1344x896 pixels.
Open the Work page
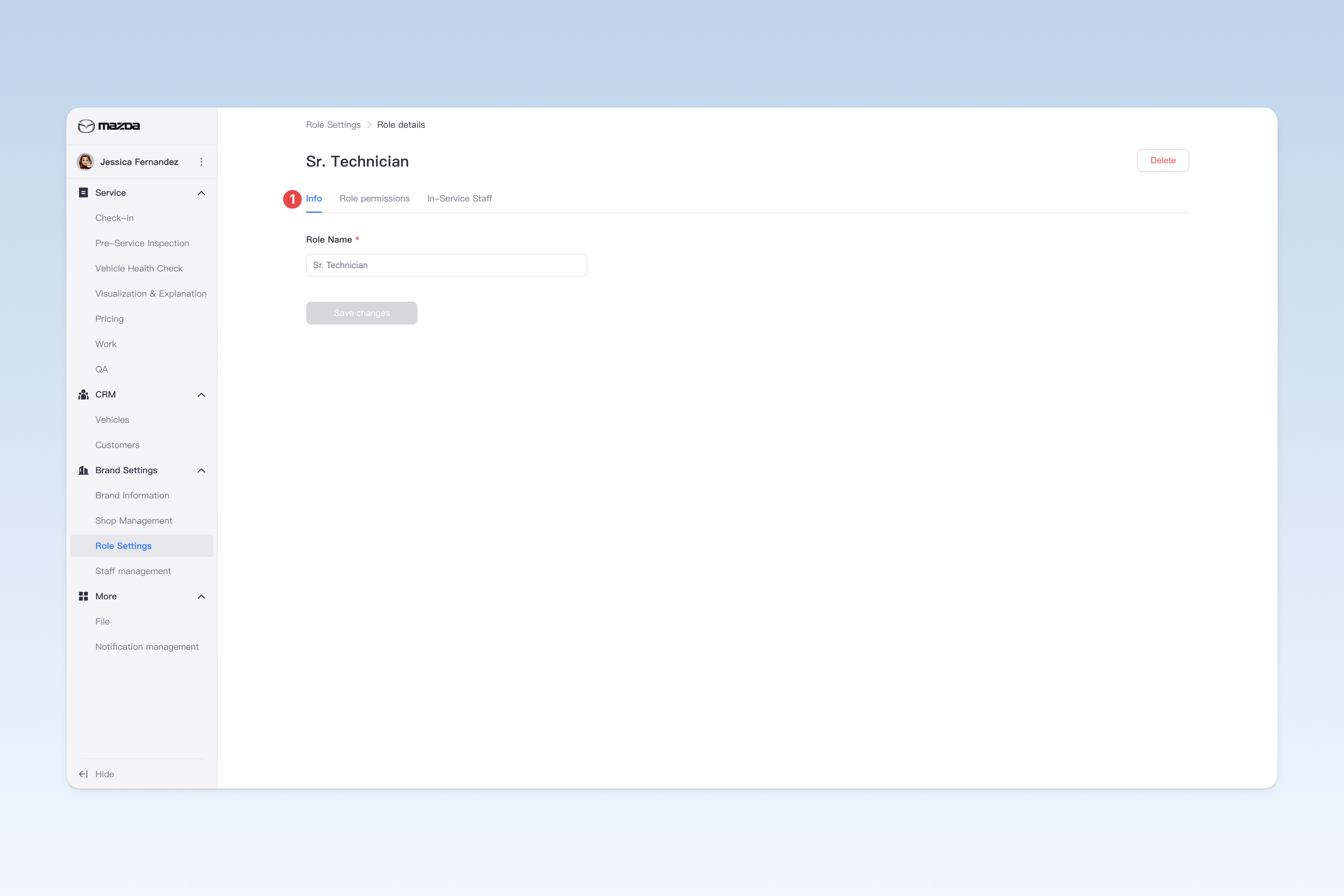point(106,344)
